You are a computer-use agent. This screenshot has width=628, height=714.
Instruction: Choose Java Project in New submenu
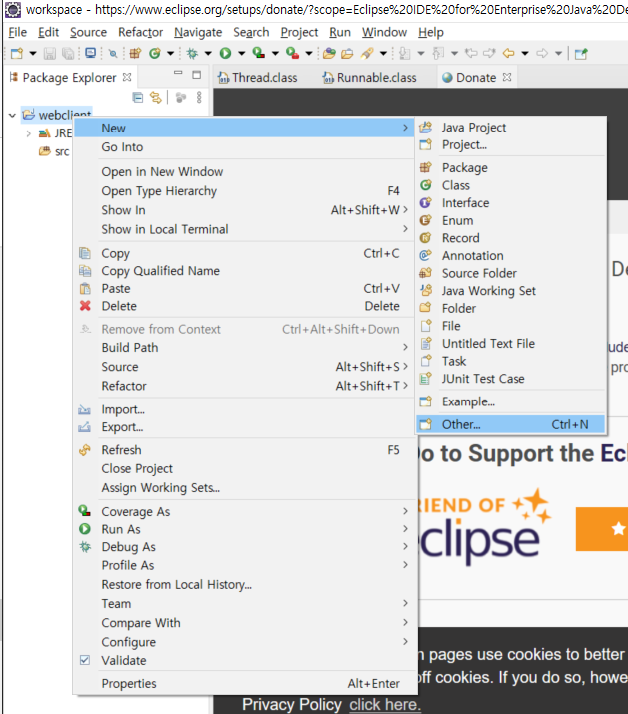(511, 128)
